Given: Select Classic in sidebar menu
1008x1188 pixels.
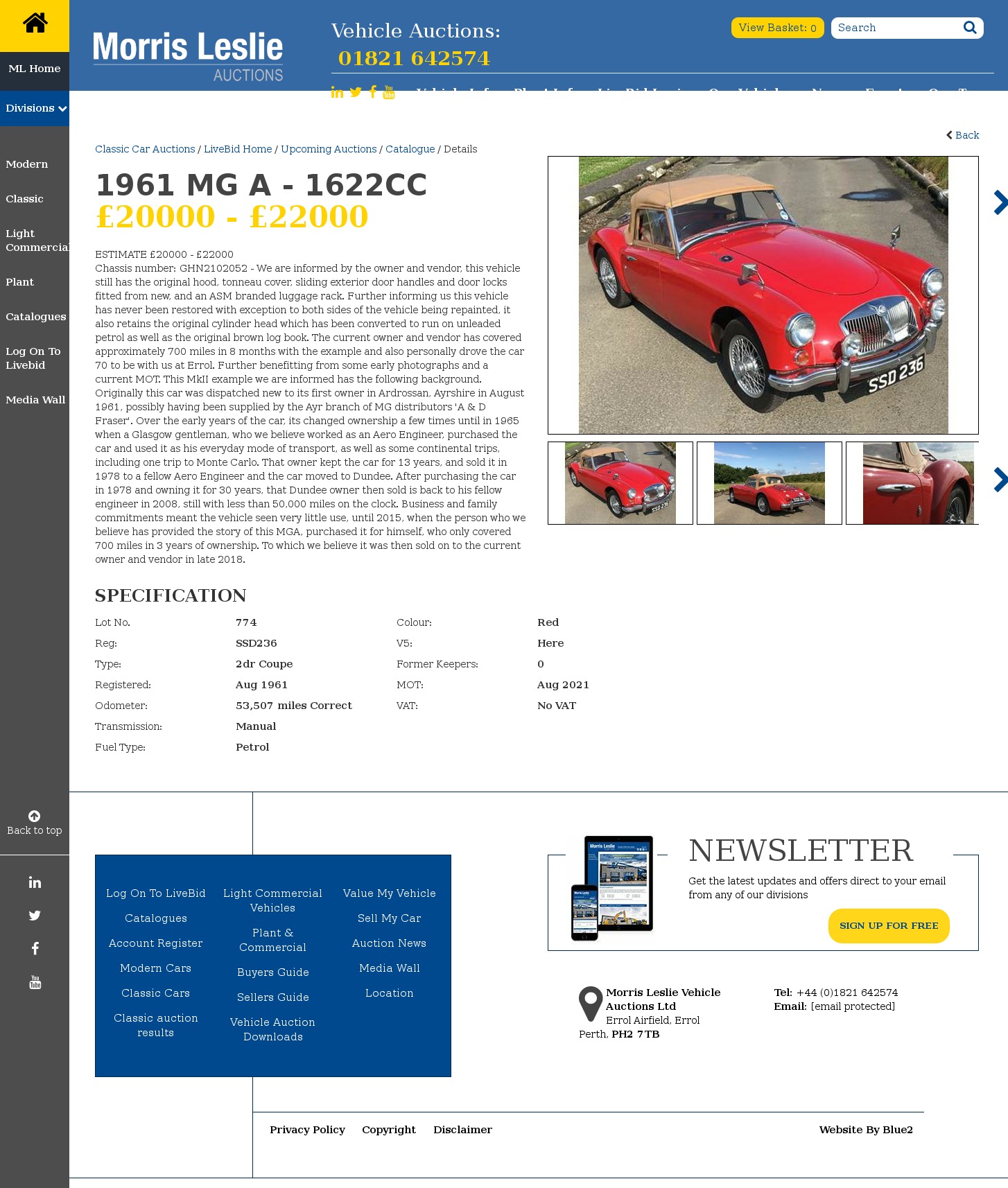Looking at the screenshot, I should (x=24, y=199).
